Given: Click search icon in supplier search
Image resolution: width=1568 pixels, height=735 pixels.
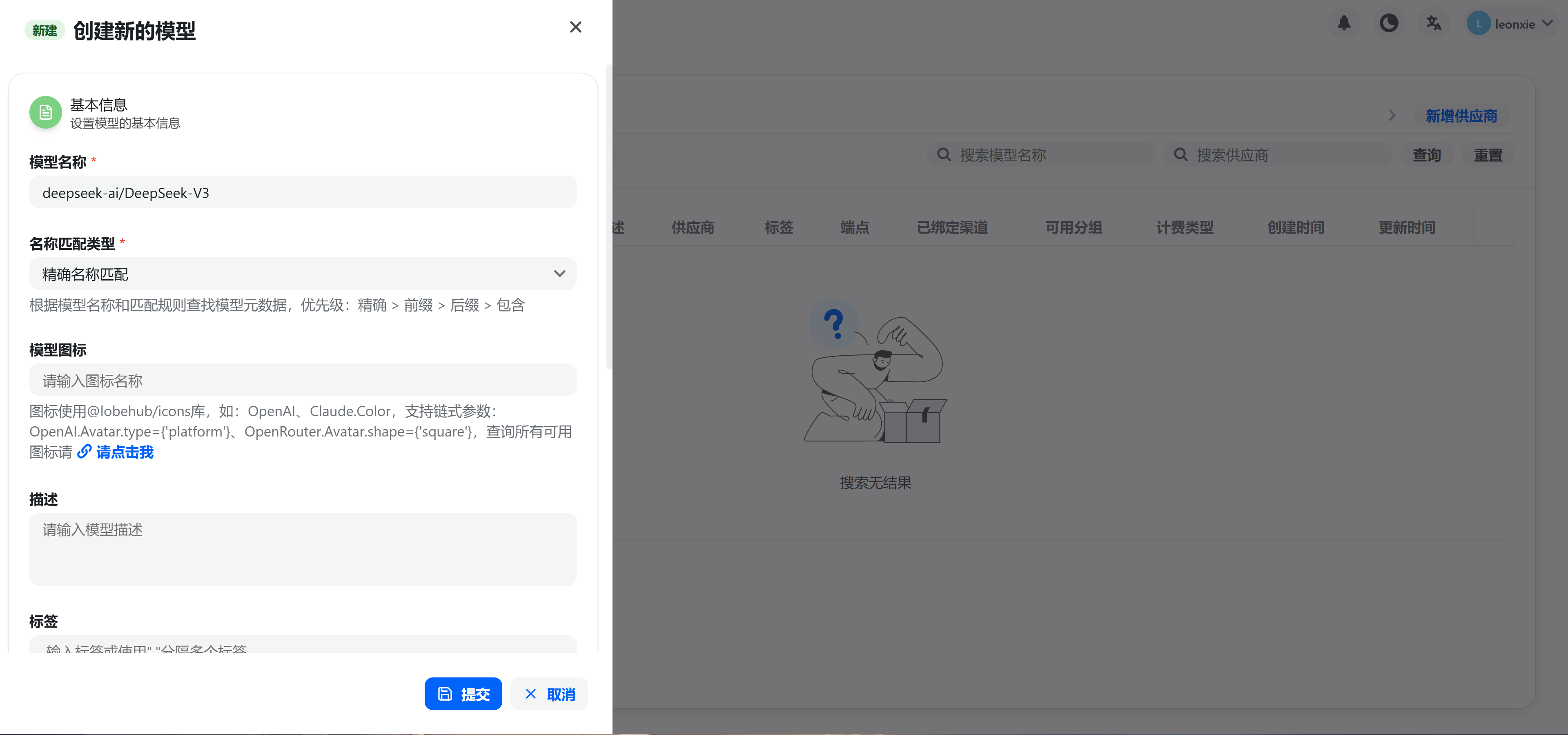Looking at the screenshot, I should (1180, 154).
